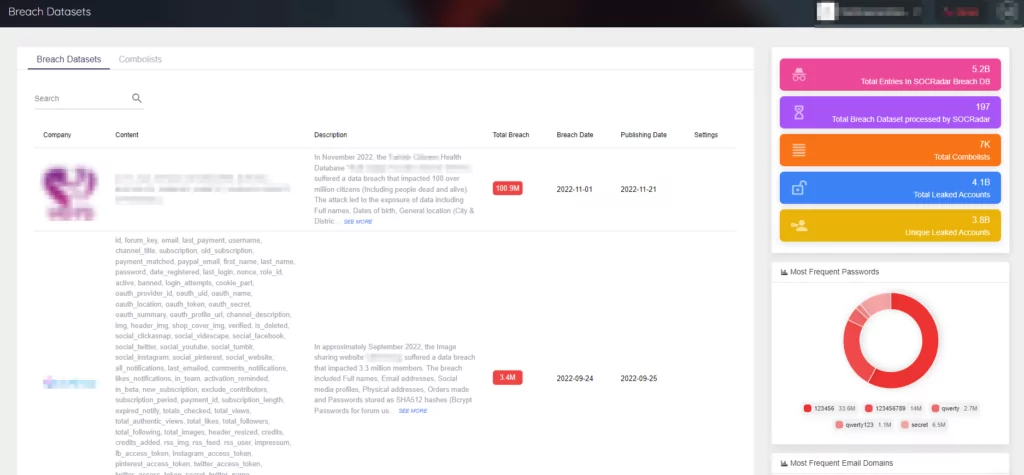The image size is (1024, 475).
Task: Click the search magnifier icon
Action: tap(136, 98)
